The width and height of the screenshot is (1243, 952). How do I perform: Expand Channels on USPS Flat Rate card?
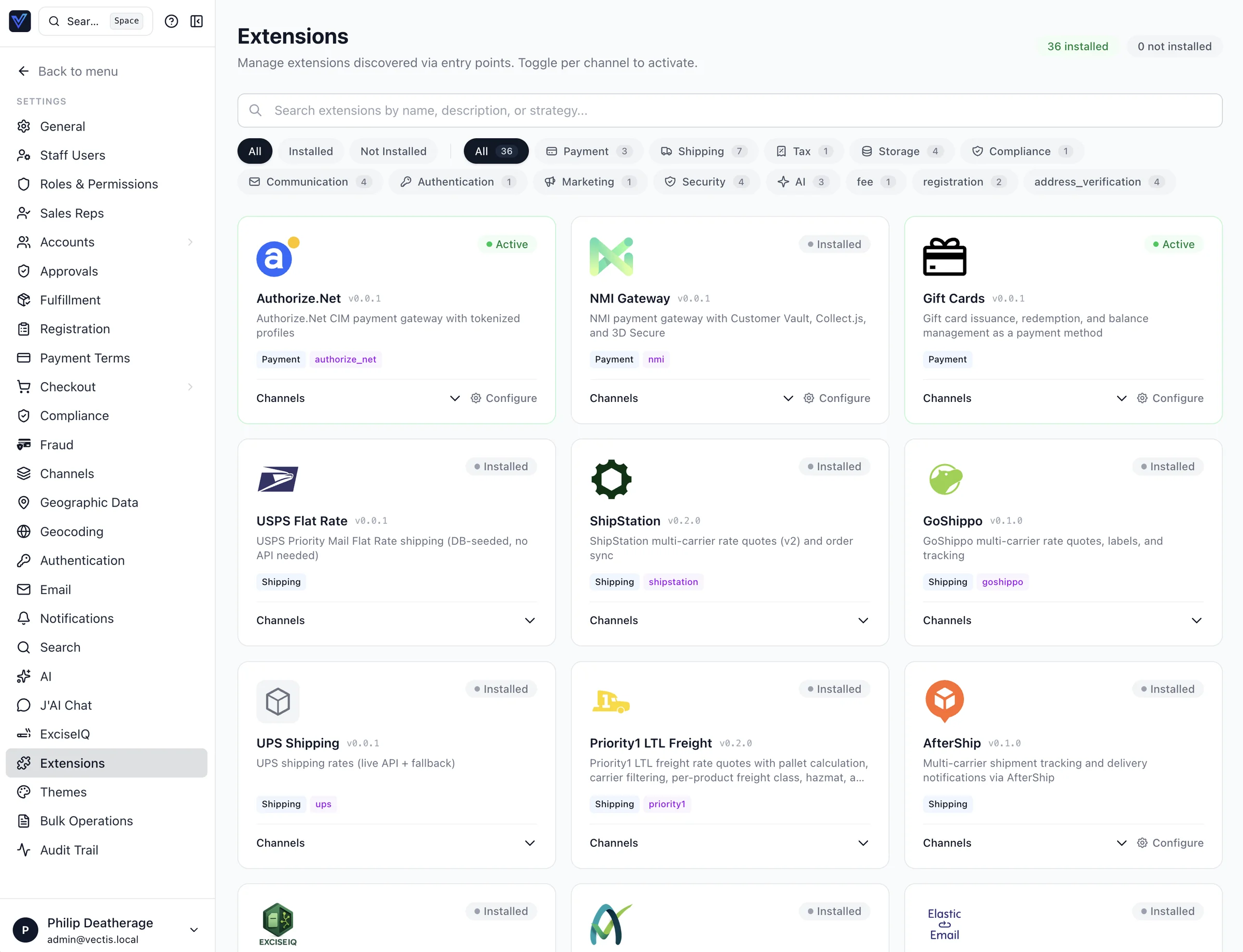click(530, 621)
